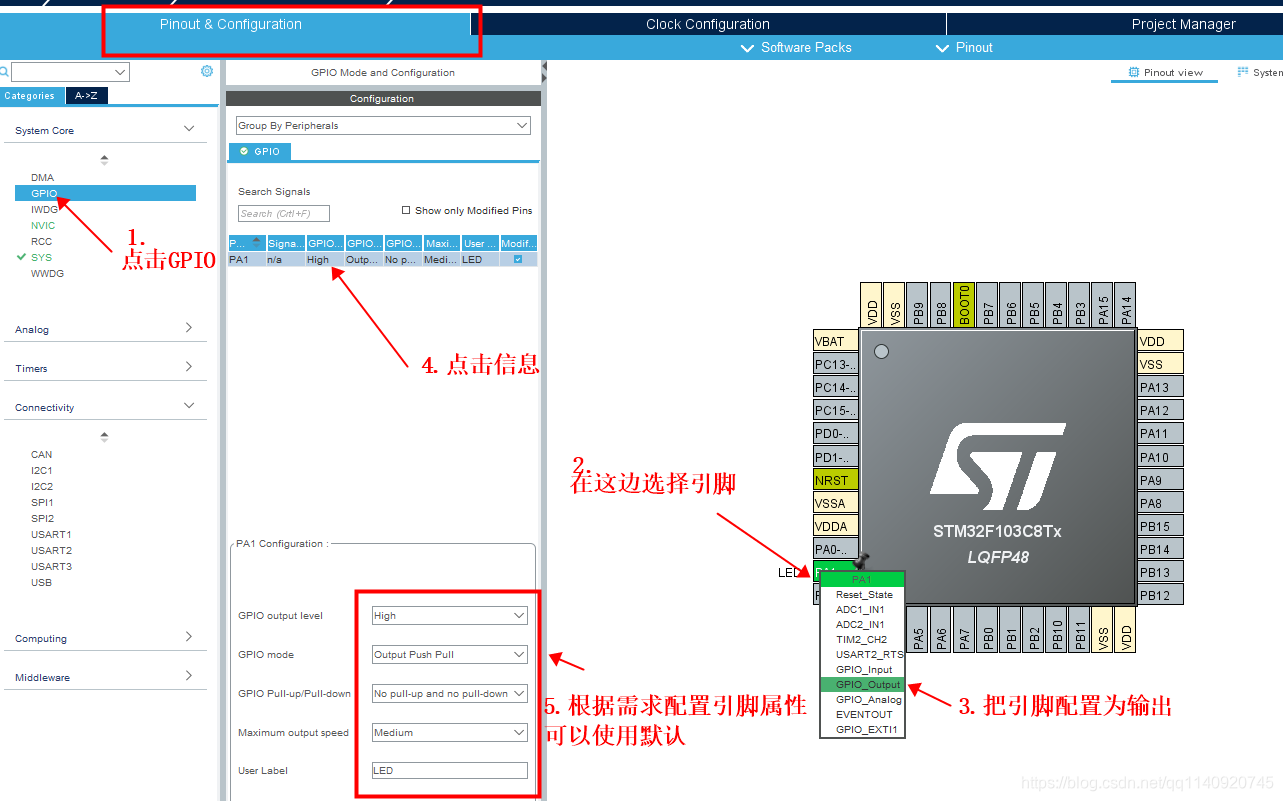The image size is (1283, 801).
Task: Open the Software Packs menu
Action: [x=796, y=47]
